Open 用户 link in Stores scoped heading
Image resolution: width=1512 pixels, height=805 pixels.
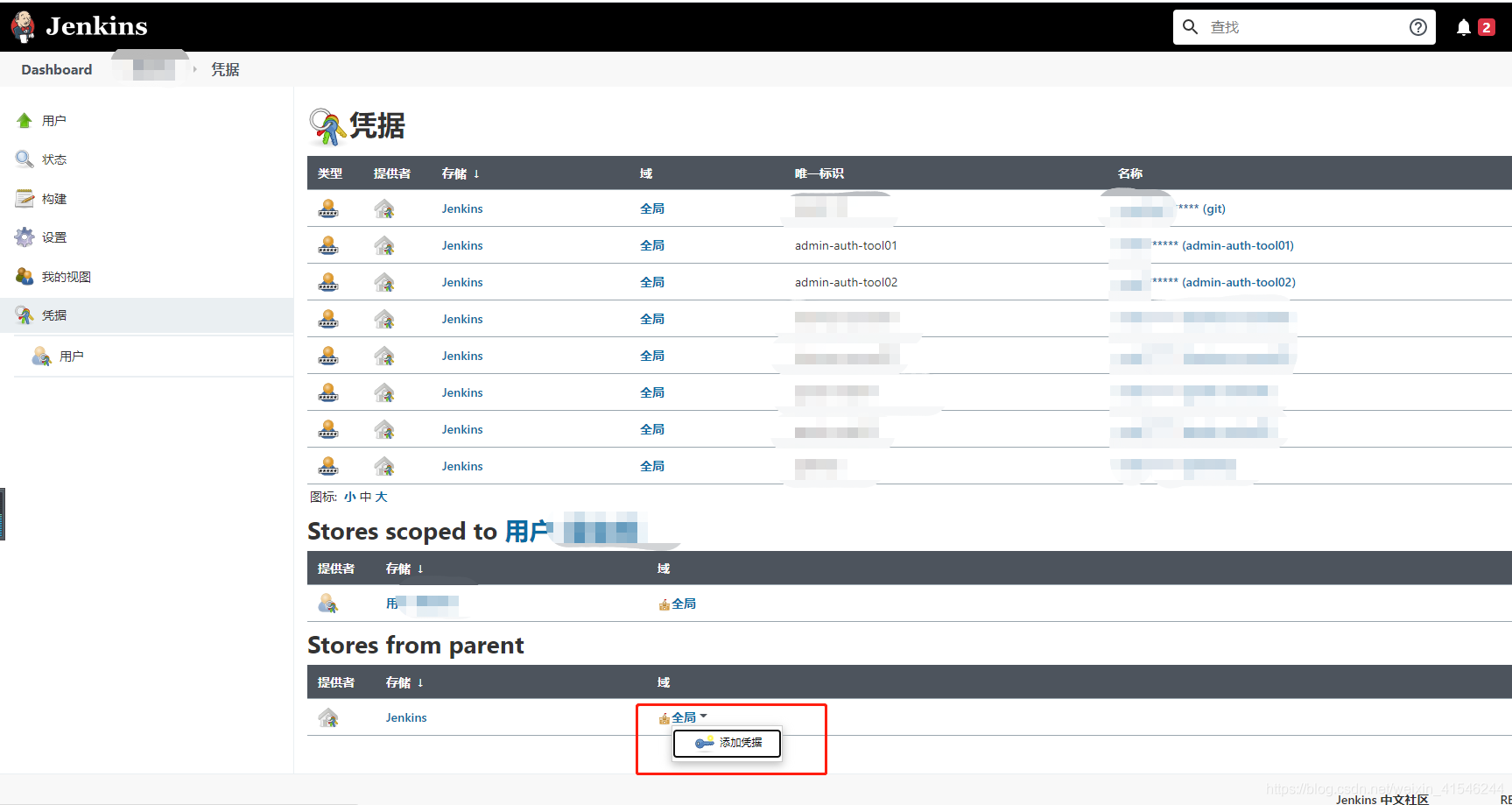[x=528, y=532]
